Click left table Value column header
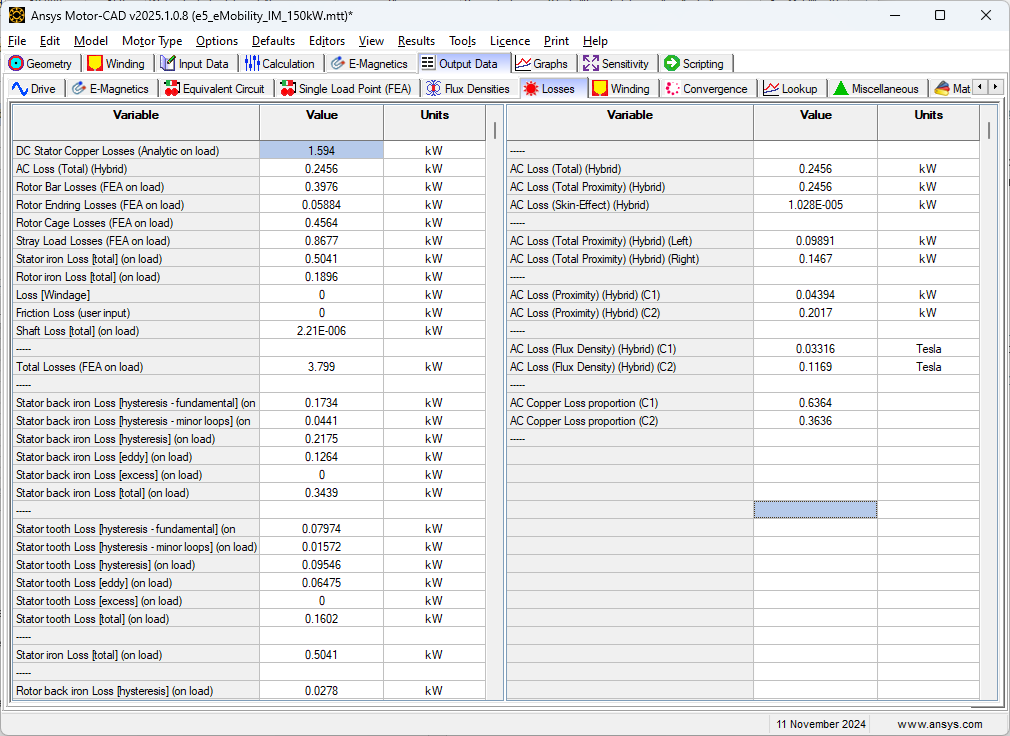Image resolution: width=1010 pixels, height=736 pixels. pyautogui.click(x=321, y=122)
